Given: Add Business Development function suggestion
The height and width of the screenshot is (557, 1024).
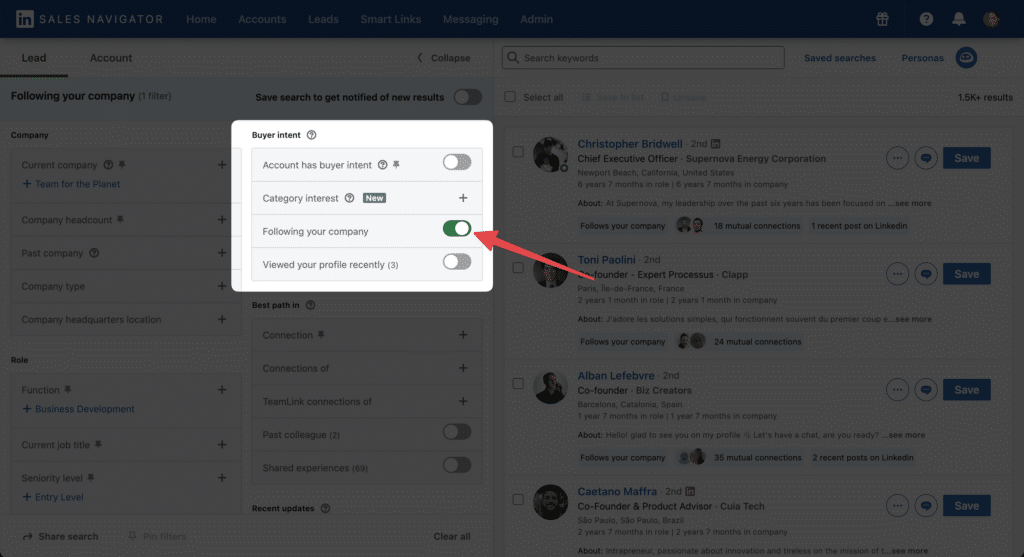Looking at the screenshot, I should (x=78, y=409).
